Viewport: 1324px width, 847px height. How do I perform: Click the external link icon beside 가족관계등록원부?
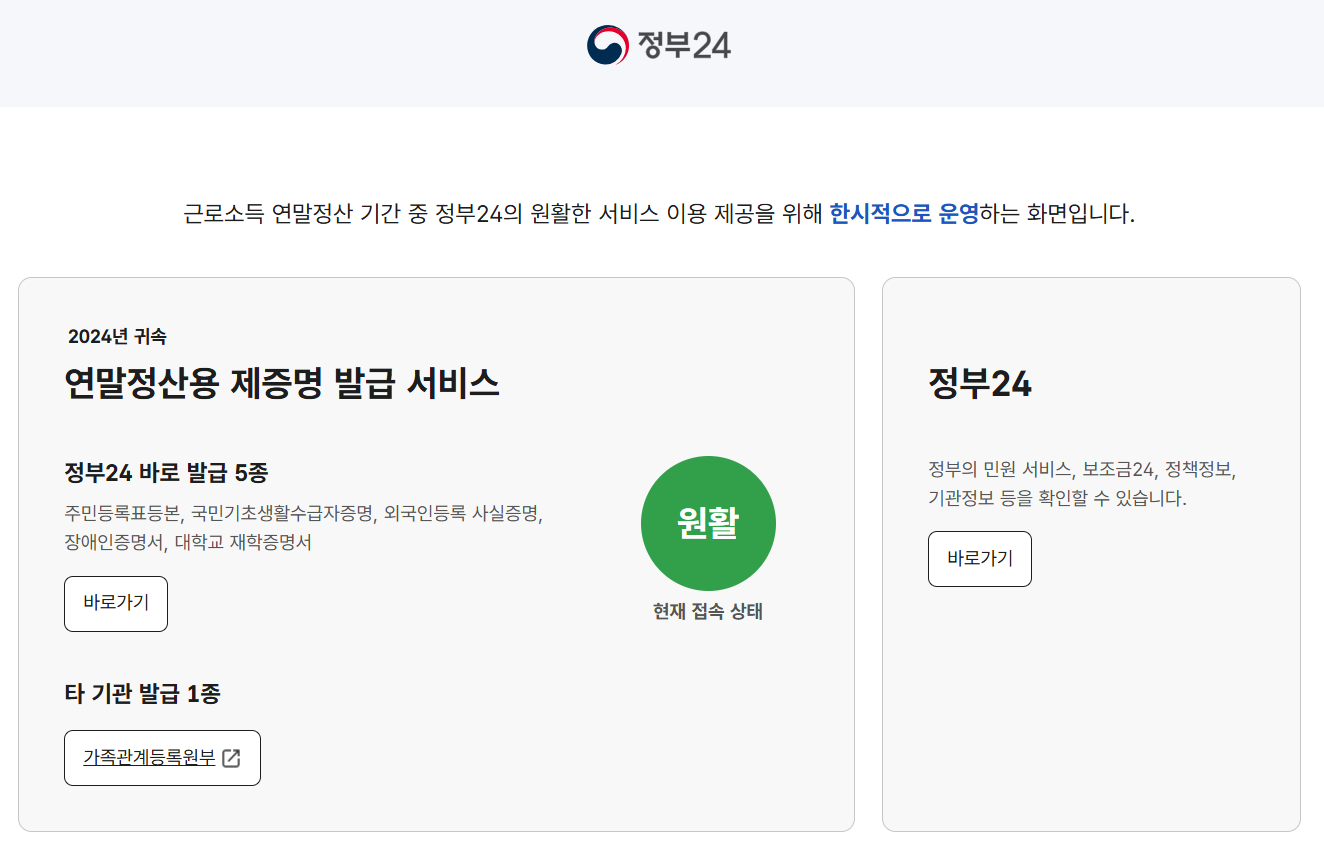click(231, 758)
